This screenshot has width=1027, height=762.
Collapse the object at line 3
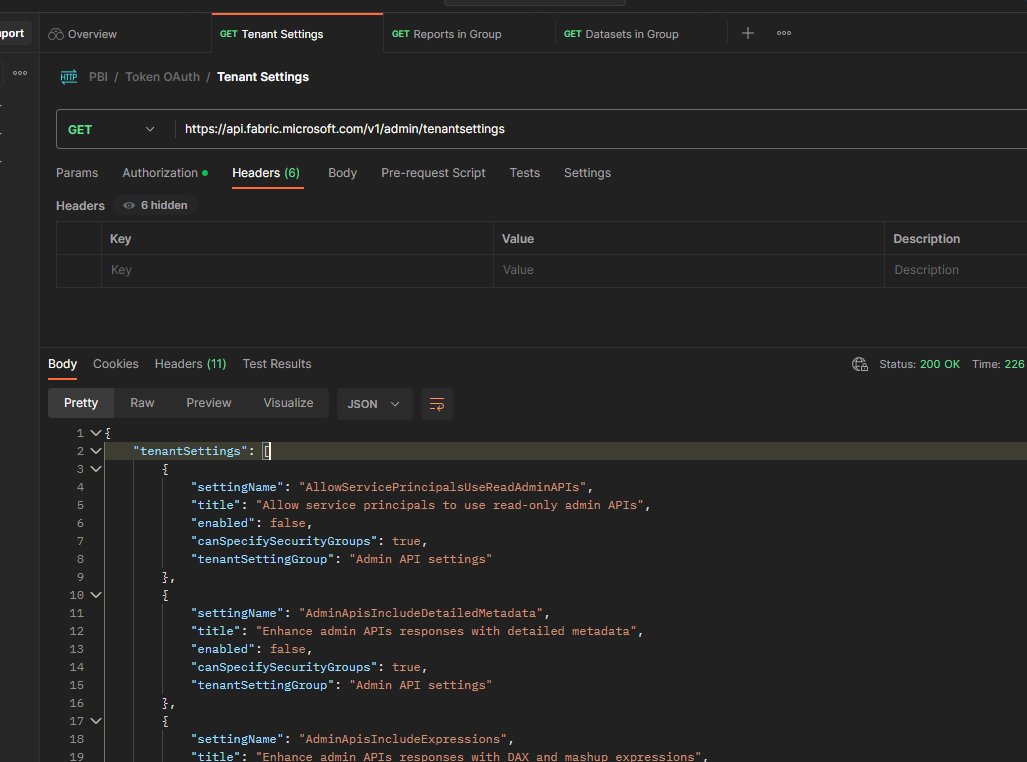(96, 469)
